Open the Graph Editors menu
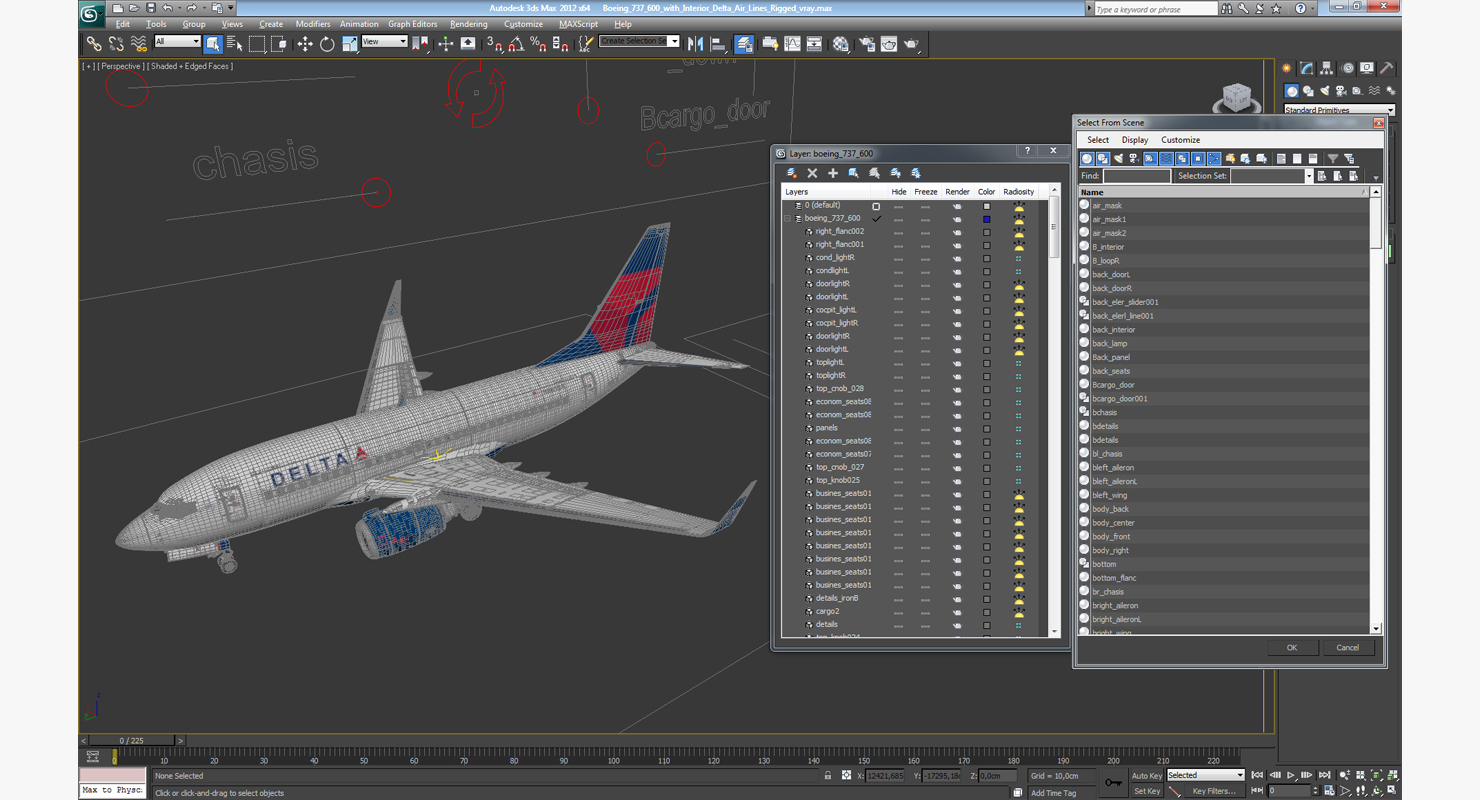 click(x=412, y=24)
